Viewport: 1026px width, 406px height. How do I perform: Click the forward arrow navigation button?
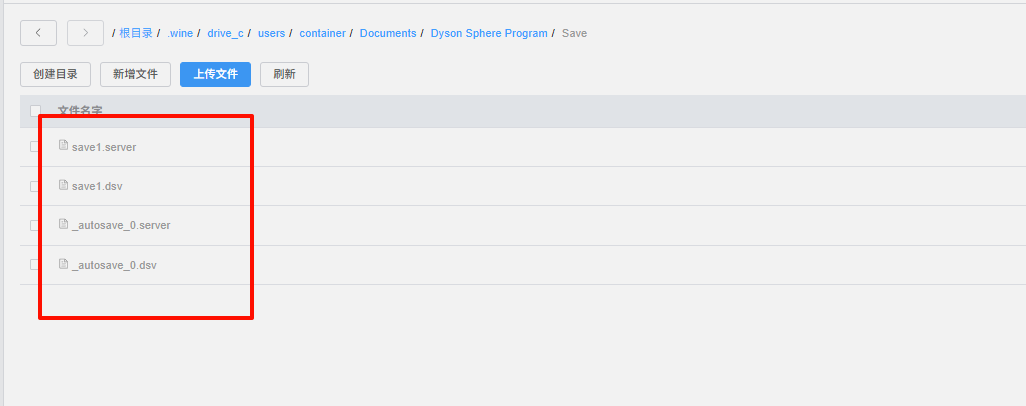click(86, 33)
